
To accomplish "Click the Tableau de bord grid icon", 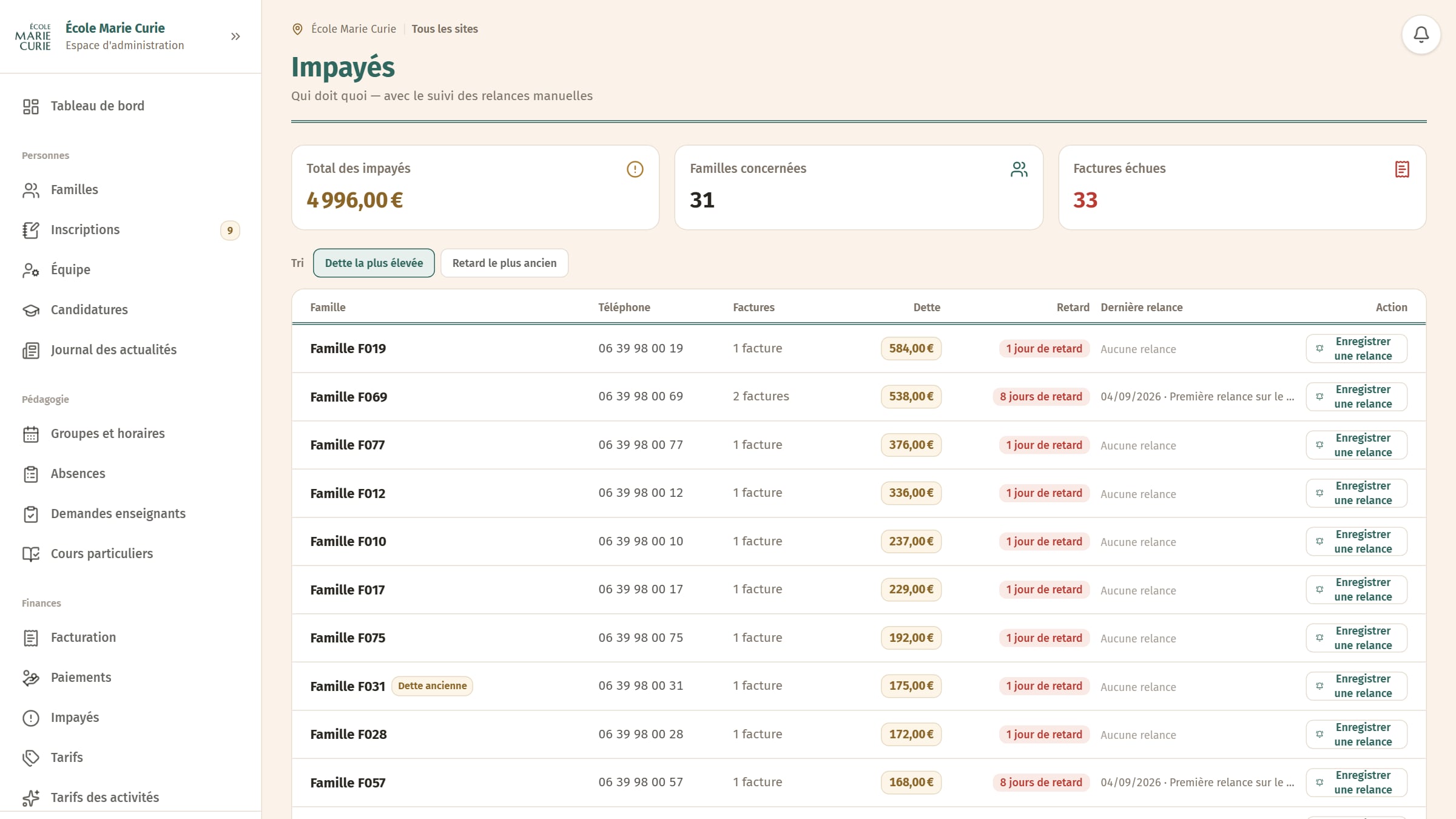I will (x=31, y=106).
